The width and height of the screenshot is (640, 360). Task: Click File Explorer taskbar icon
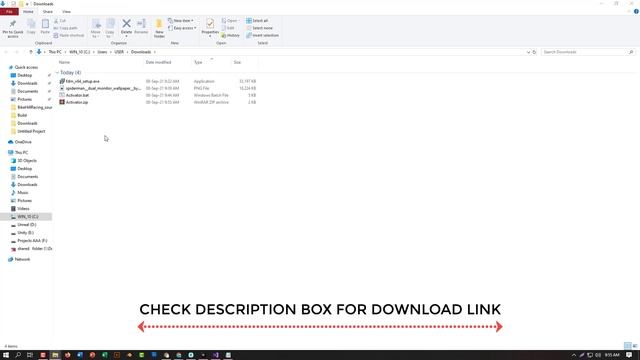pyautogui.click(x=55, y=355)
